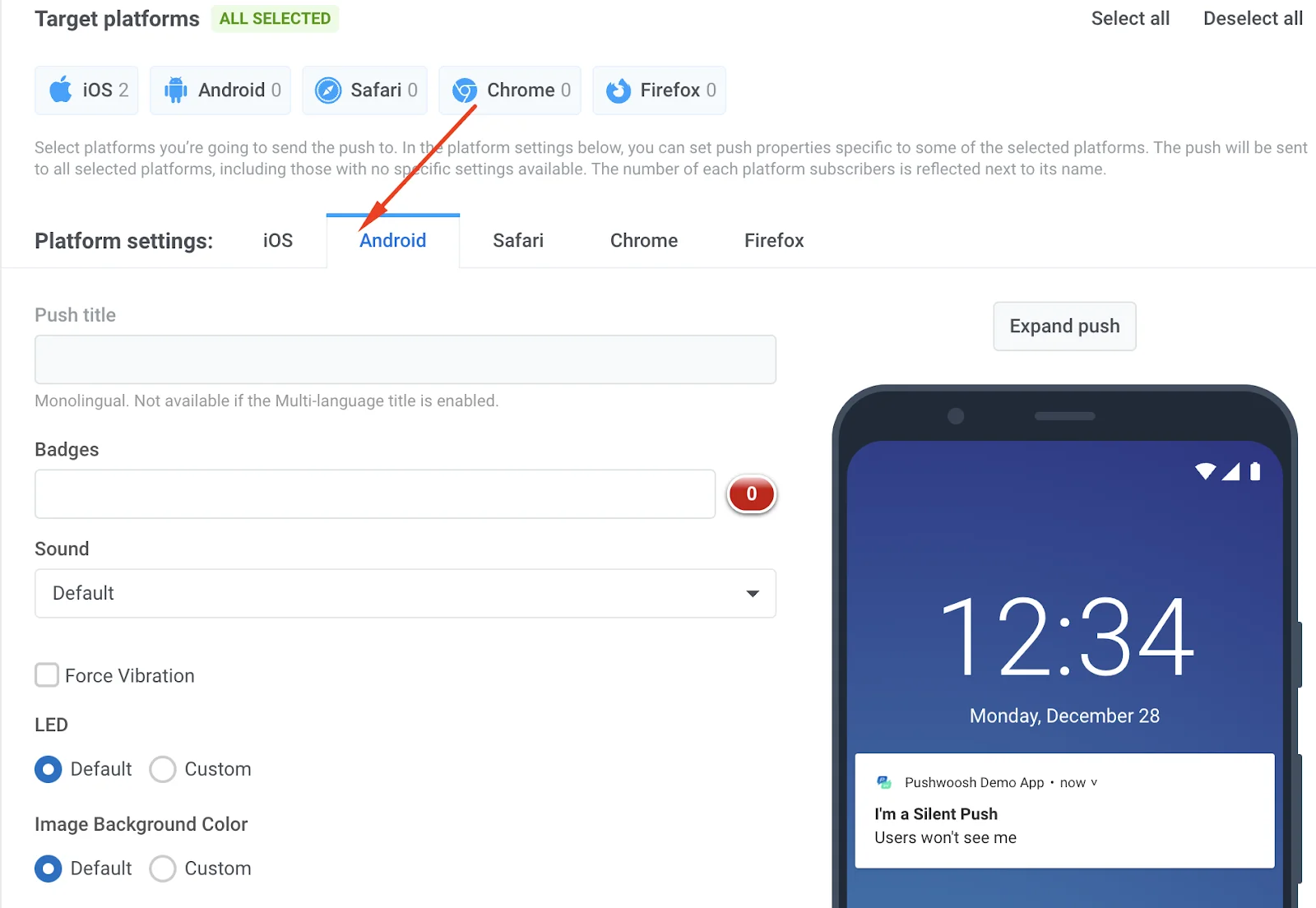Click the Safari compass platform icon
The width and height of the screenshot is (1316, 908).
(328, 90)
